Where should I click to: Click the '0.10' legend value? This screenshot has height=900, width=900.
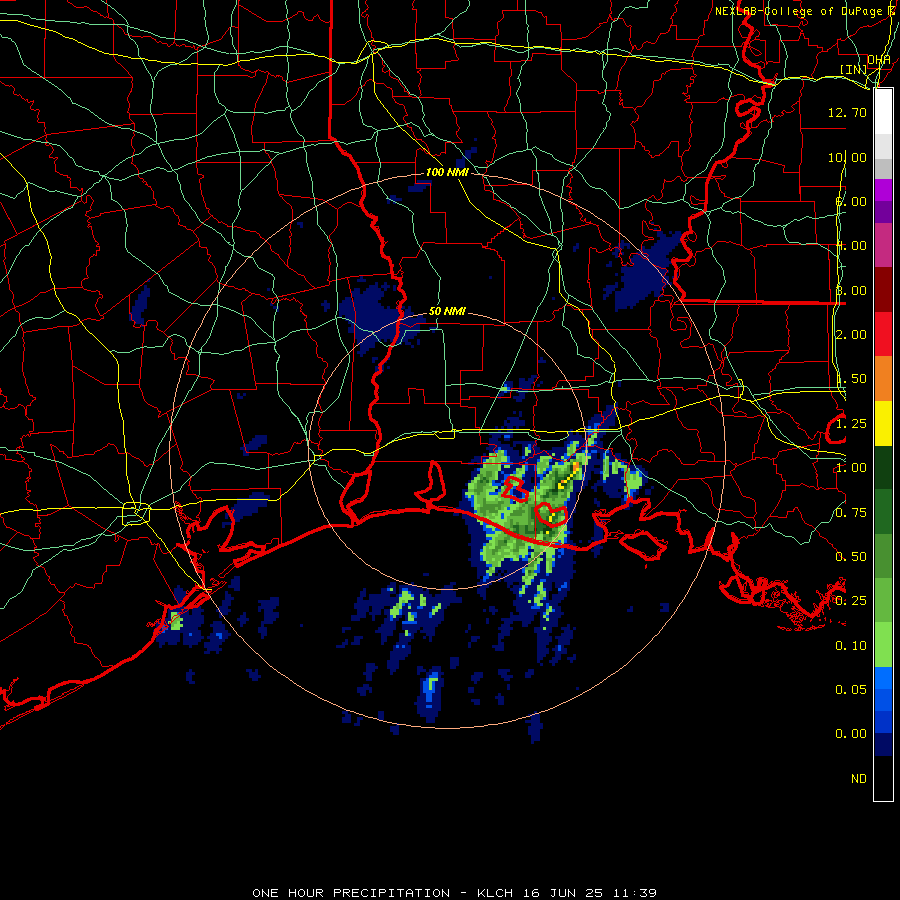click(851, 646)
